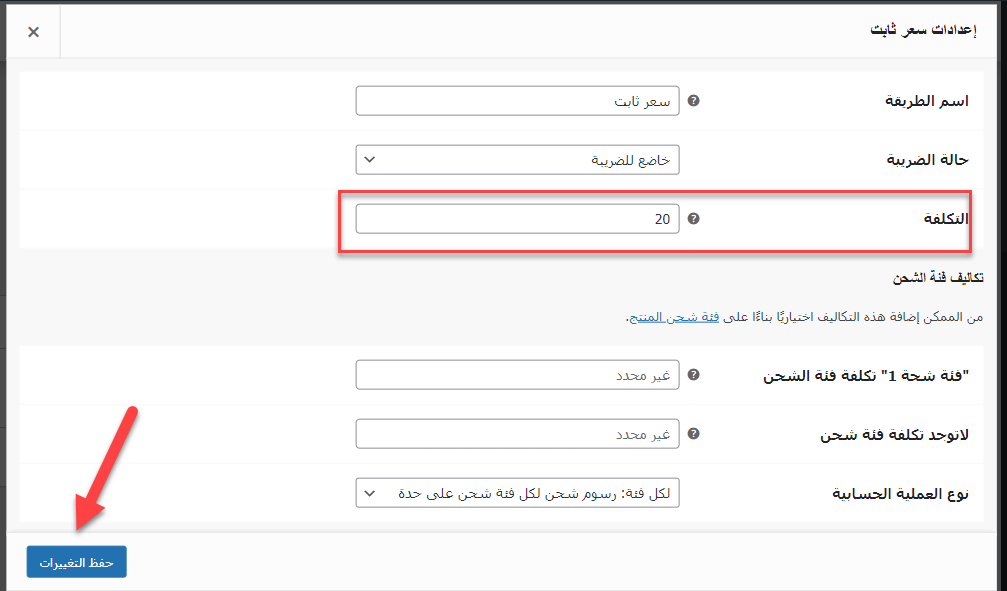Click the التكلفة input field with 20

517,219
